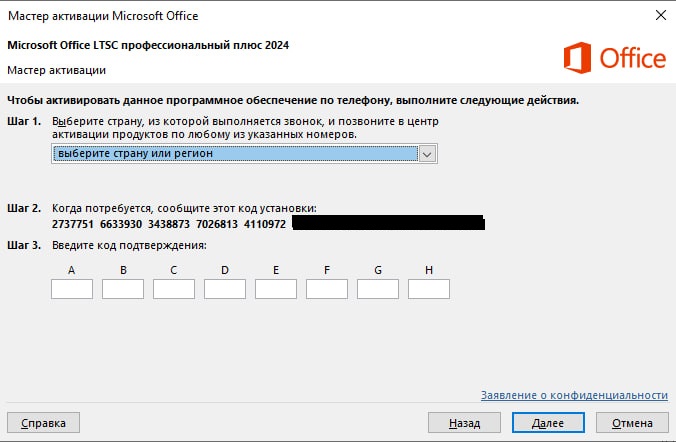The width and height of the screenshot is (676, 442).
Task: Click the 'Шаг 2.' label
Action: coord(24,208)
